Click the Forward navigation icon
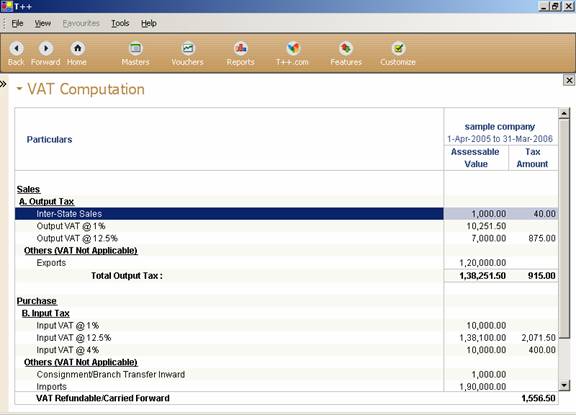The width and height of the screenshot is (576, 415). pyautogui.click(x=46, y=48)
